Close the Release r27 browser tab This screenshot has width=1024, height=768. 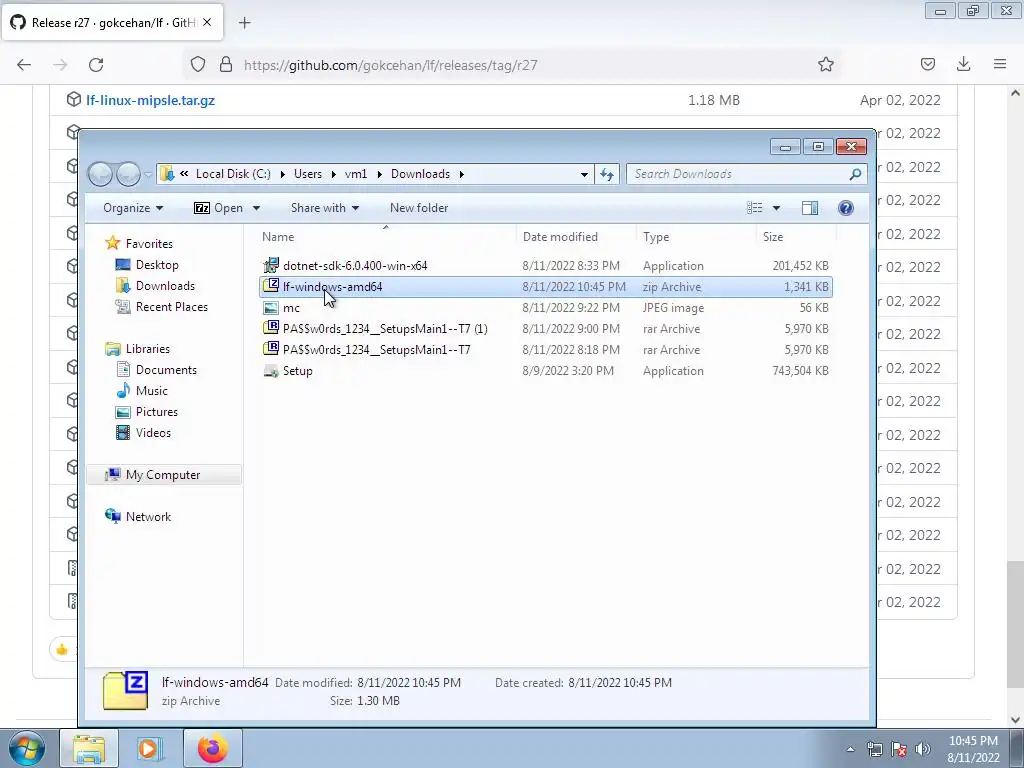pos(207,22)
